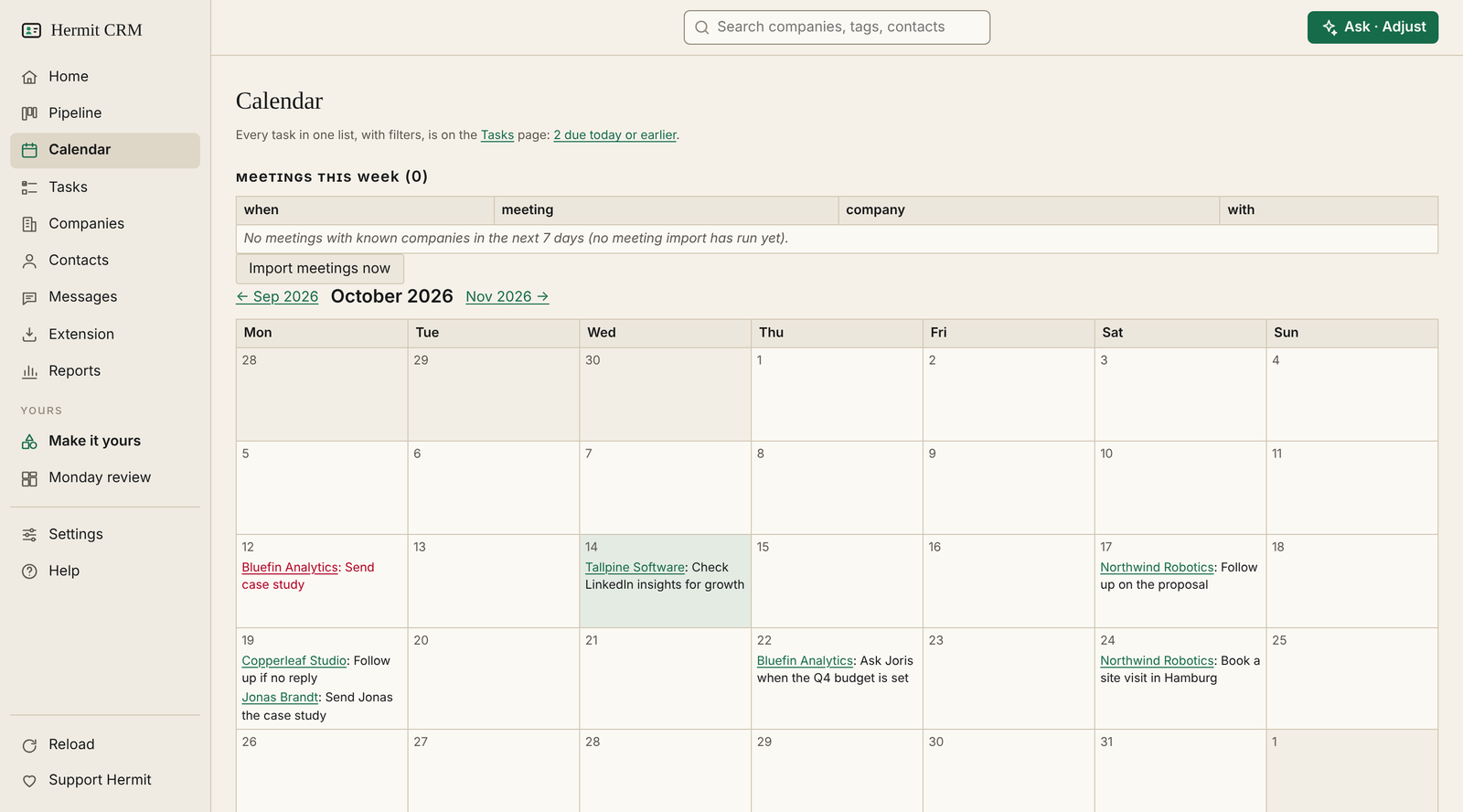The height and width of the screenshot is (812, 1463).
Task: Go to the Tasks section
Action: pyautogui.click(x=105, y=187)
